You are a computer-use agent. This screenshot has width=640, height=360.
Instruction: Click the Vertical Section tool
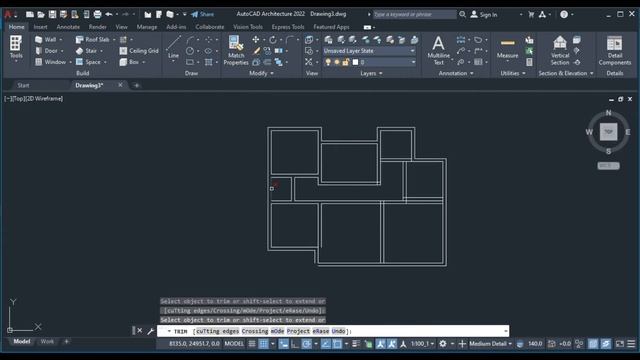560,50
